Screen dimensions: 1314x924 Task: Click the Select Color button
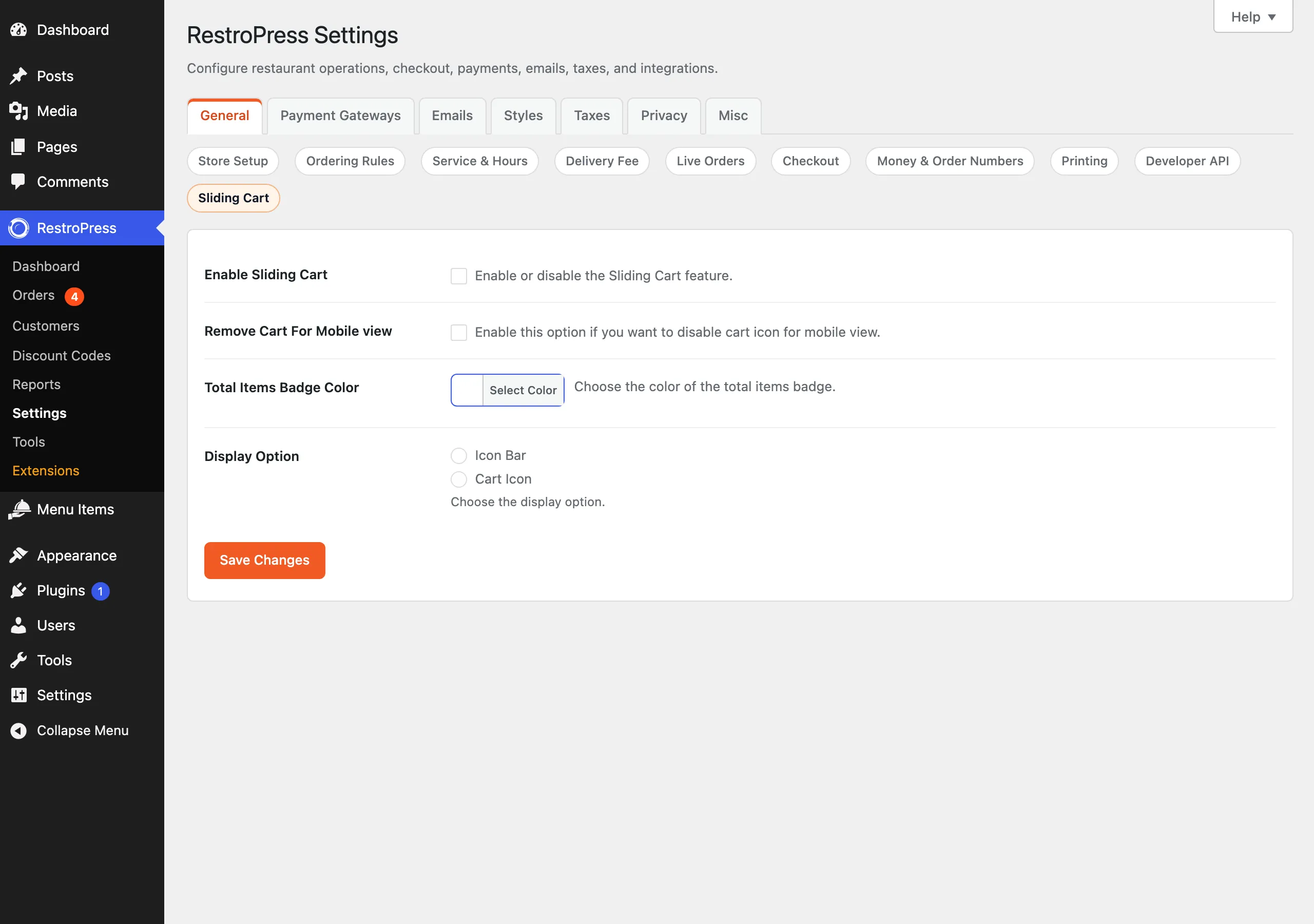pos(523,390)
